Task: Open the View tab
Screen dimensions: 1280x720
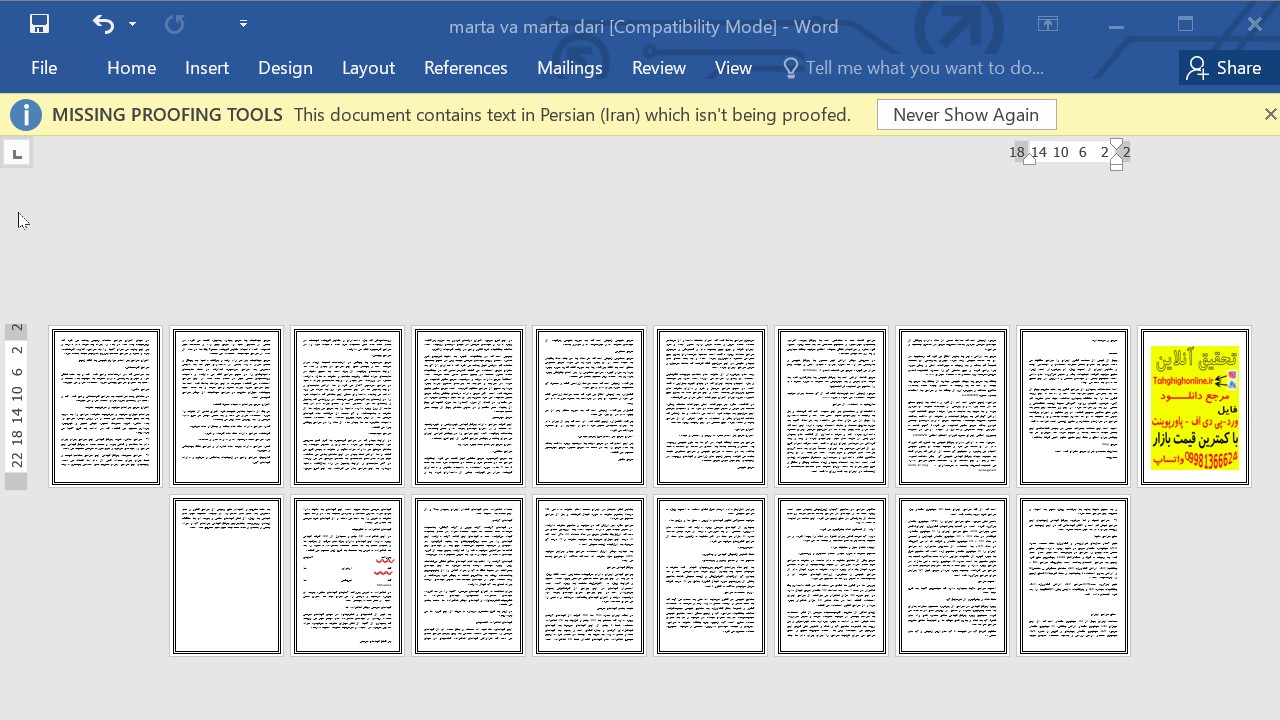Action: (x=733, y=68)
